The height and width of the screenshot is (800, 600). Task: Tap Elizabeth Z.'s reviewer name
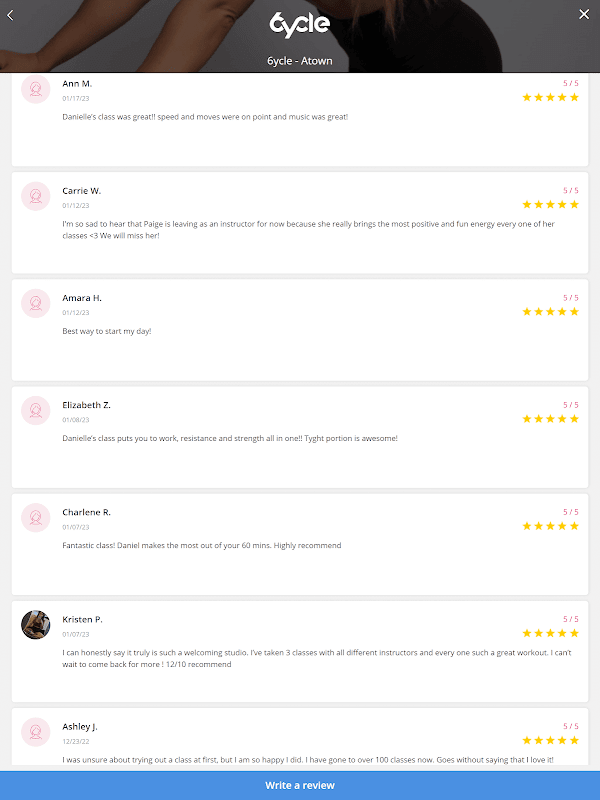(86, 405)
